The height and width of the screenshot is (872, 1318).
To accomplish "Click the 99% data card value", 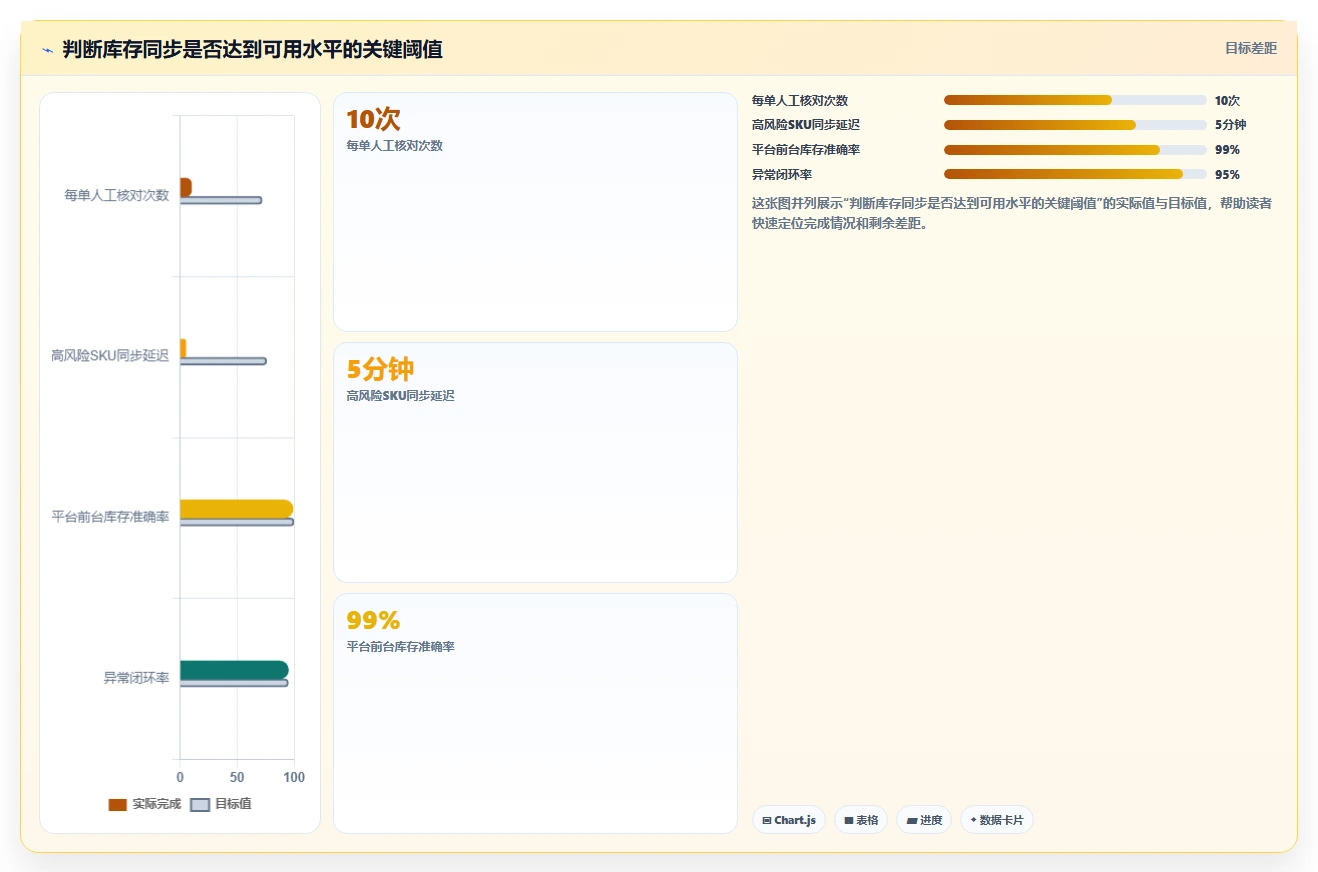I will click(373, 620).
